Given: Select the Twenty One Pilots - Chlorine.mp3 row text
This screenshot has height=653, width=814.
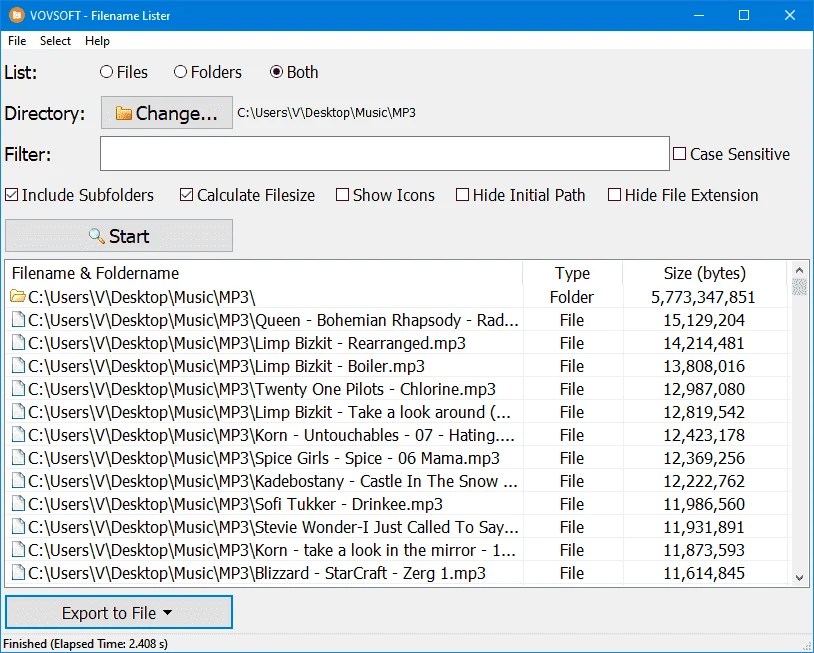Looking at the screenshot, I should click(x=262, y=389).
